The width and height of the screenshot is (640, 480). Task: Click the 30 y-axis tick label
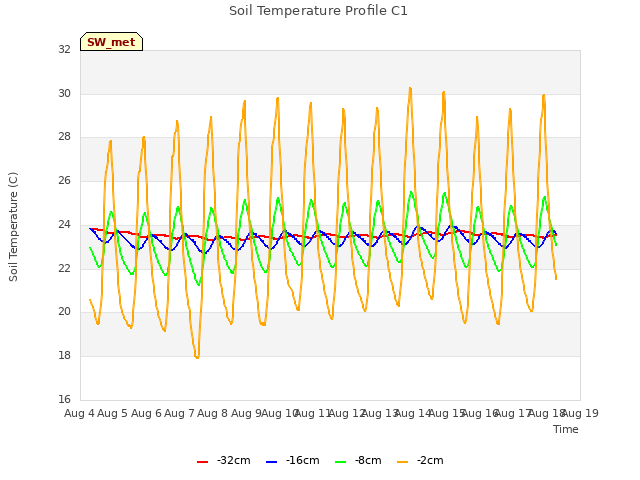[64, 93]
